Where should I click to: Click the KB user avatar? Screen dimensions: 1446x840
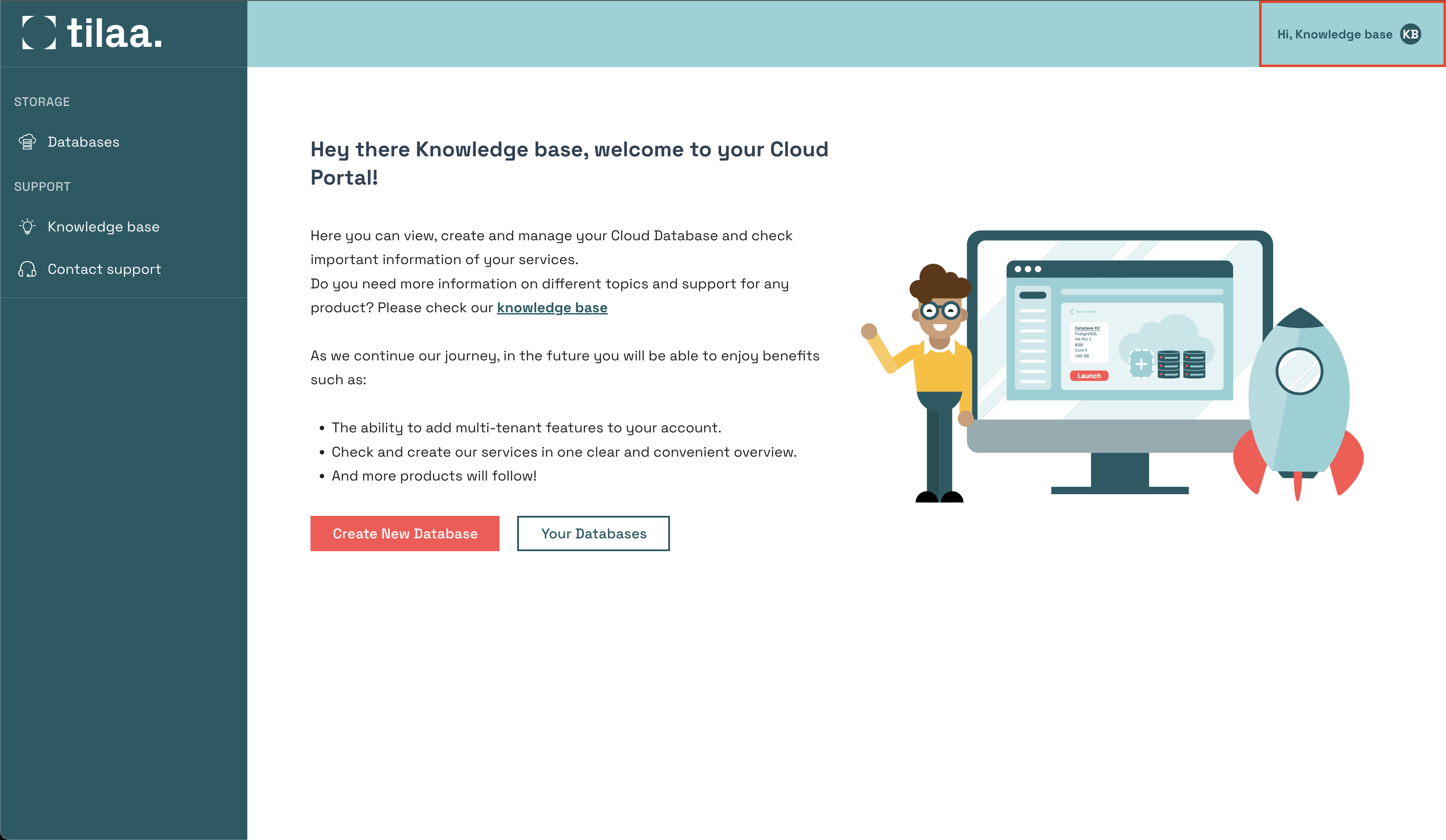[1410, 34]
